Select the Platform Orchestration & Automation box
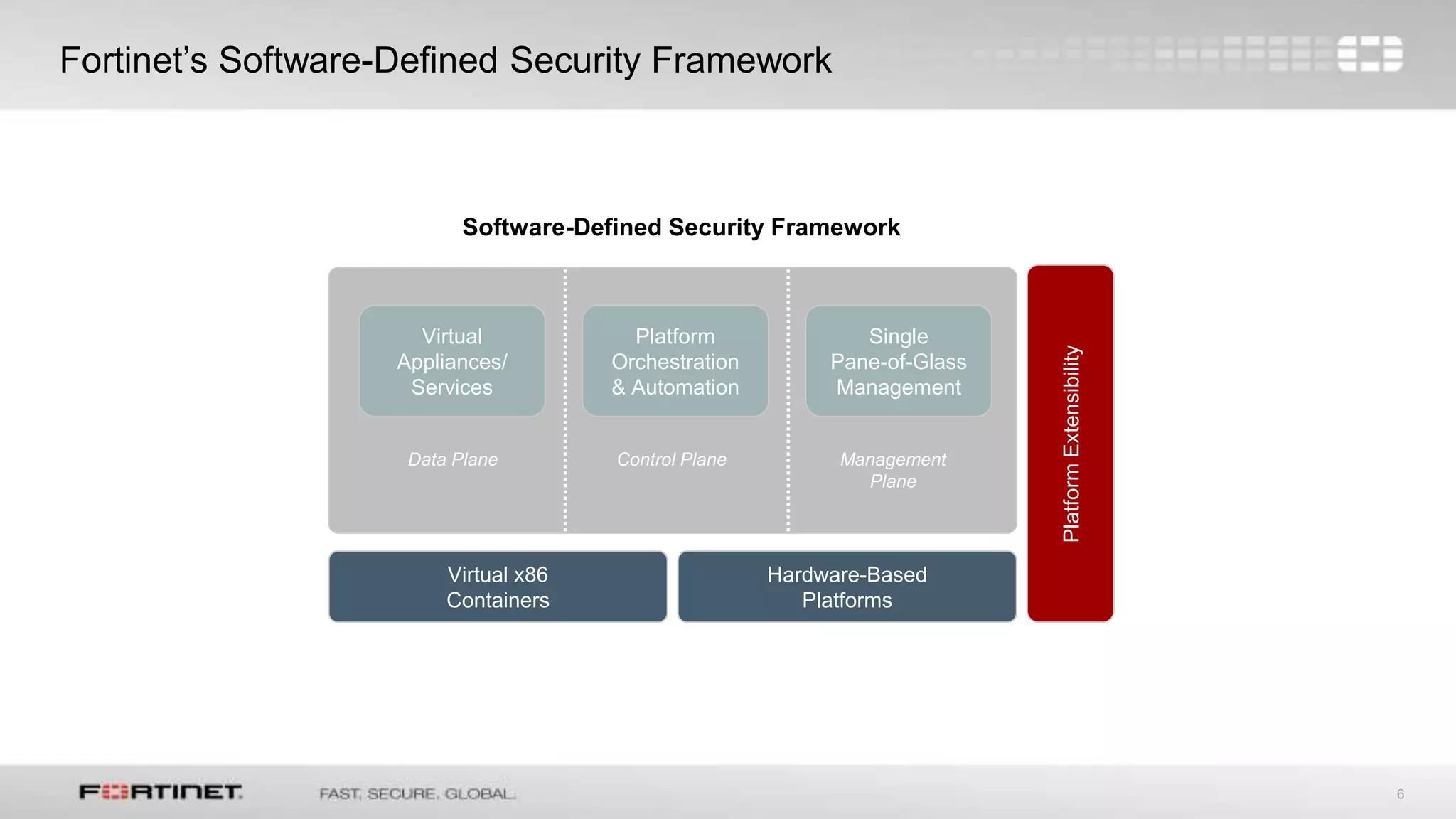This screenshot has height=819, width=1456. click(675, 361)
